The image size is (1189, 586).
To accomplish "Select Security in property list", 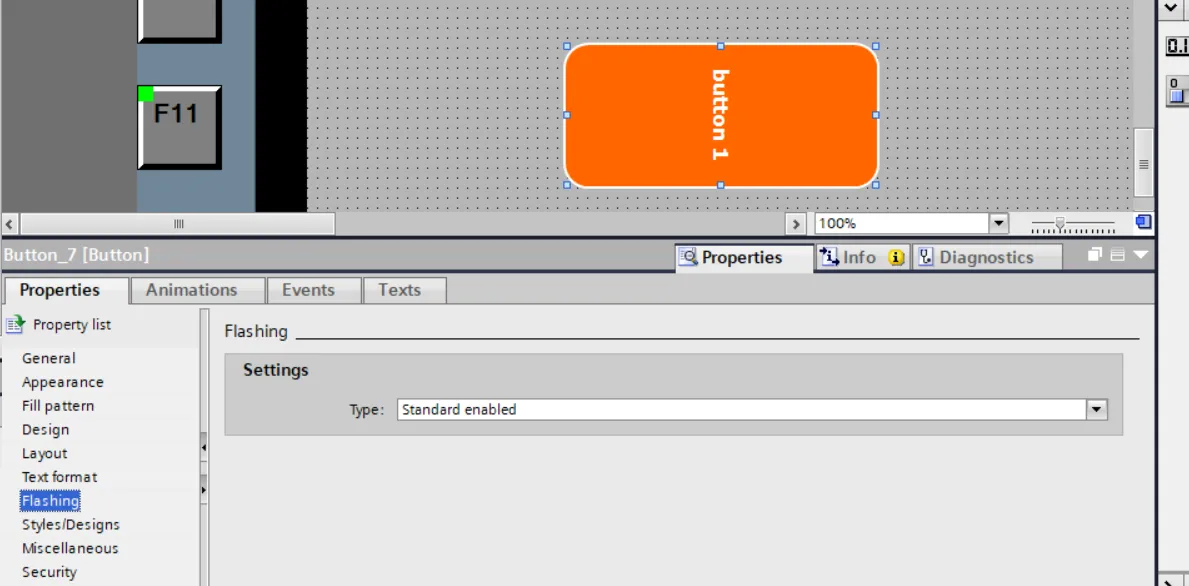I will (x=49, y=572).
